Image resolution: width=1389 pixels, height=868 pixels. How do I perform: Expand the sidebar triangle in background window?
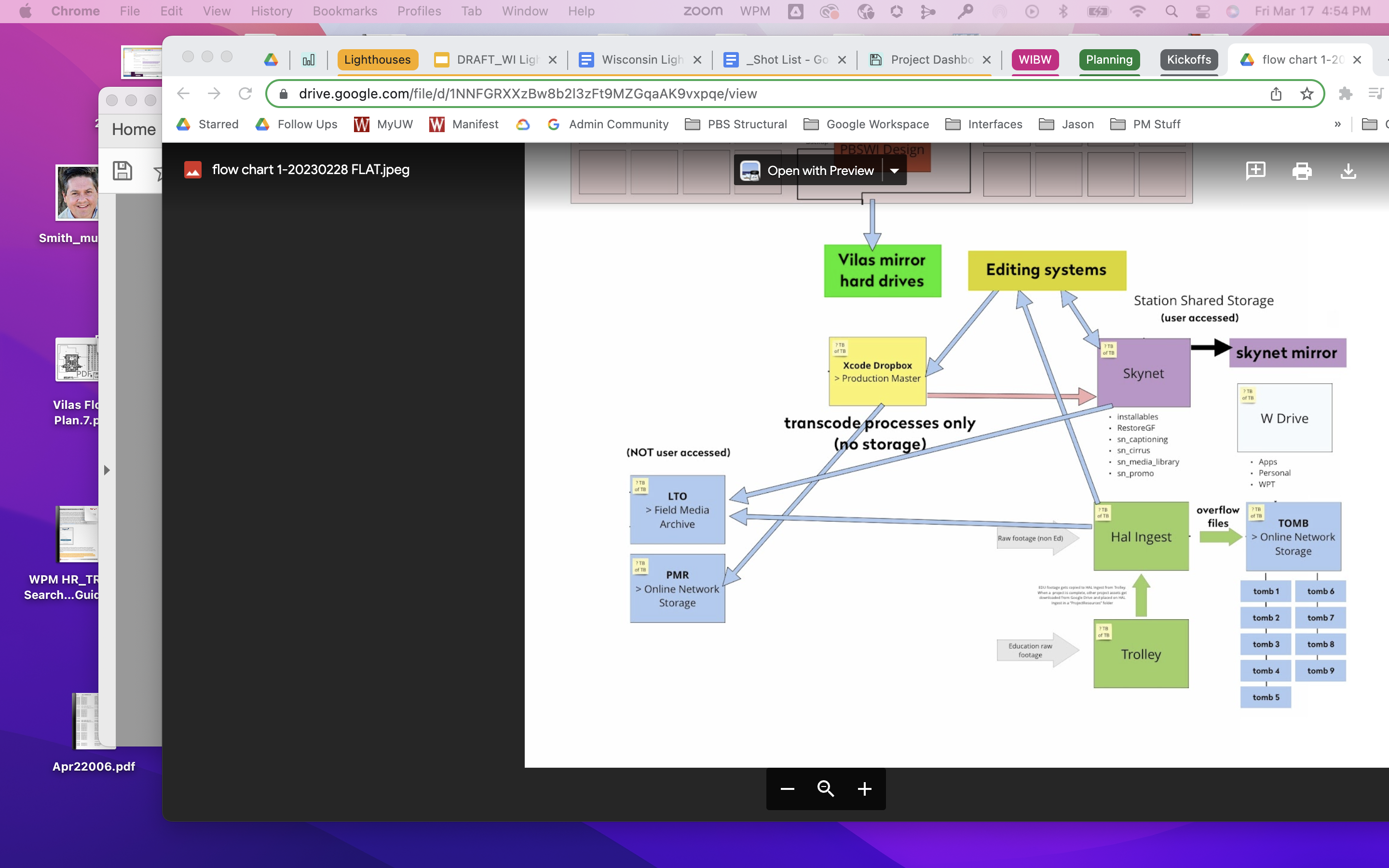click(107, 470)
